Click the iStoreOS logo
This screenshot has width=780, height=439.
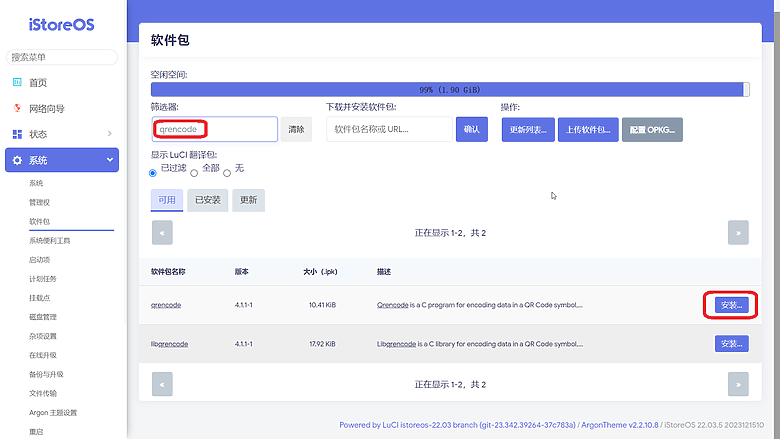61,24
